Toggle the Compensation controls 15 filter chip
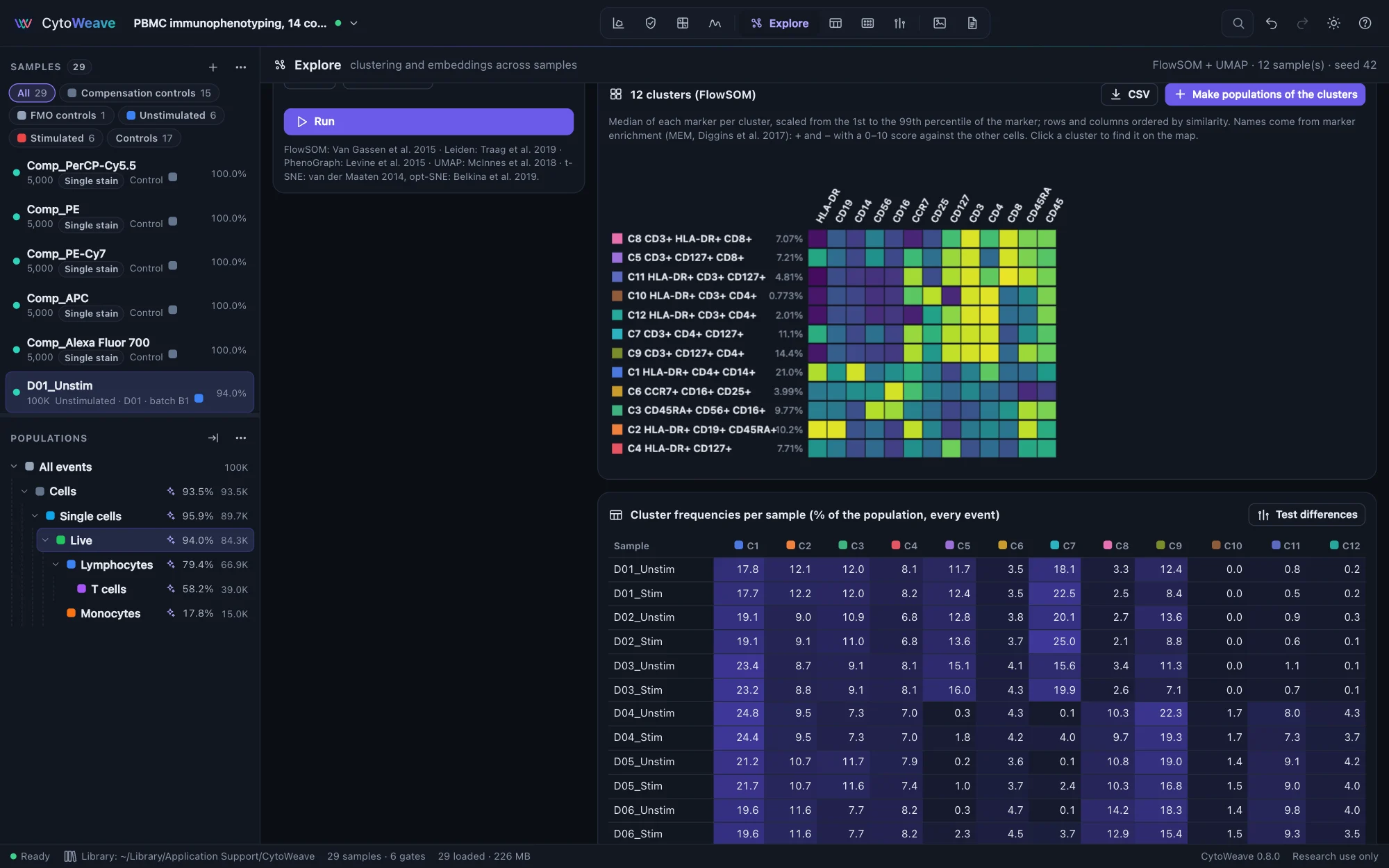 coord(139,93)
